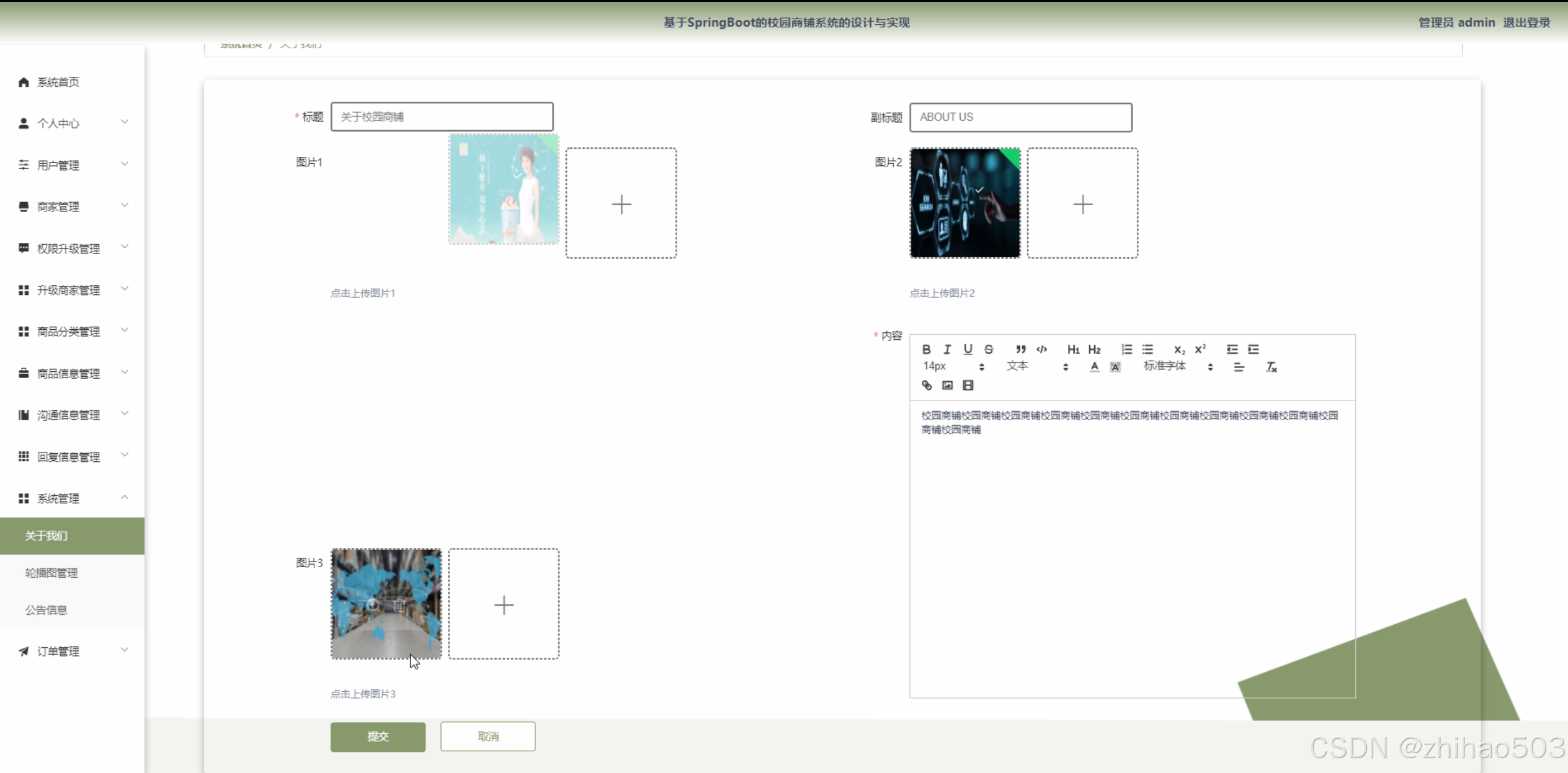
Task: Apply strikethrough in the editor toolbar
Action: pyautogui.click(x=989, y=349)
